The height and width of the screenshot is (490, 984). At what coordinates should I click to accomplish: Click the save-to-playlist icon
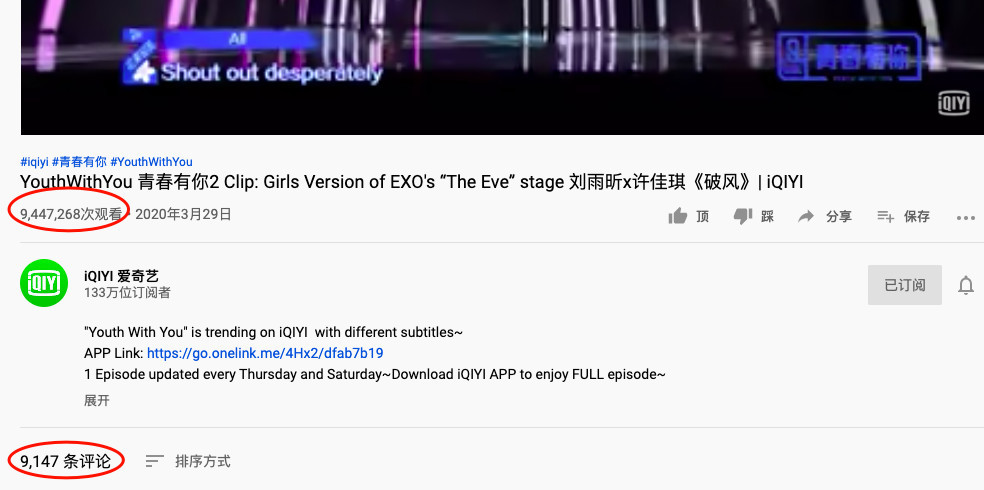(885, 216)
